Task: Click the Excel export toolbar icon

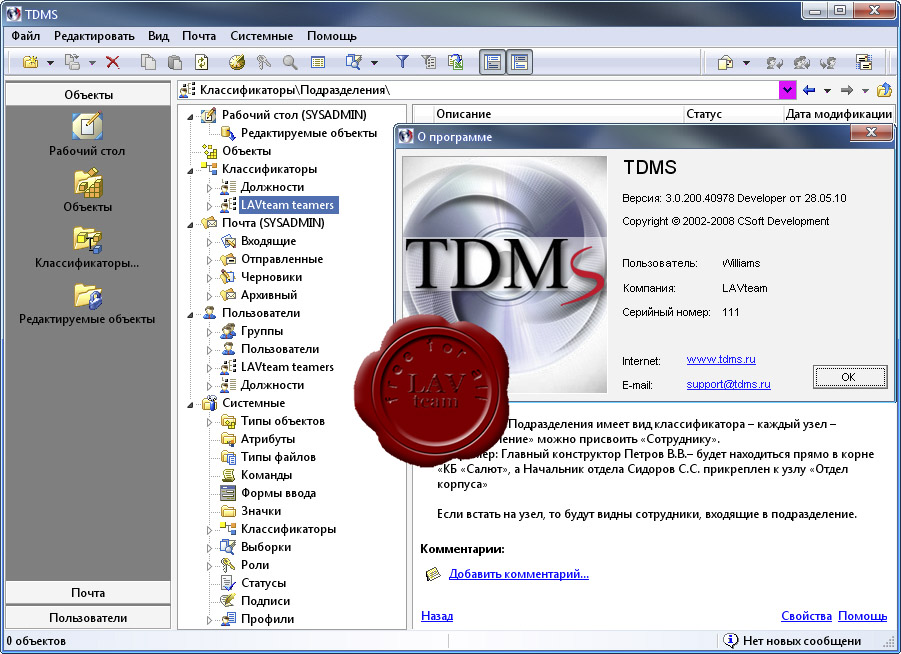Action: [456, 62]
